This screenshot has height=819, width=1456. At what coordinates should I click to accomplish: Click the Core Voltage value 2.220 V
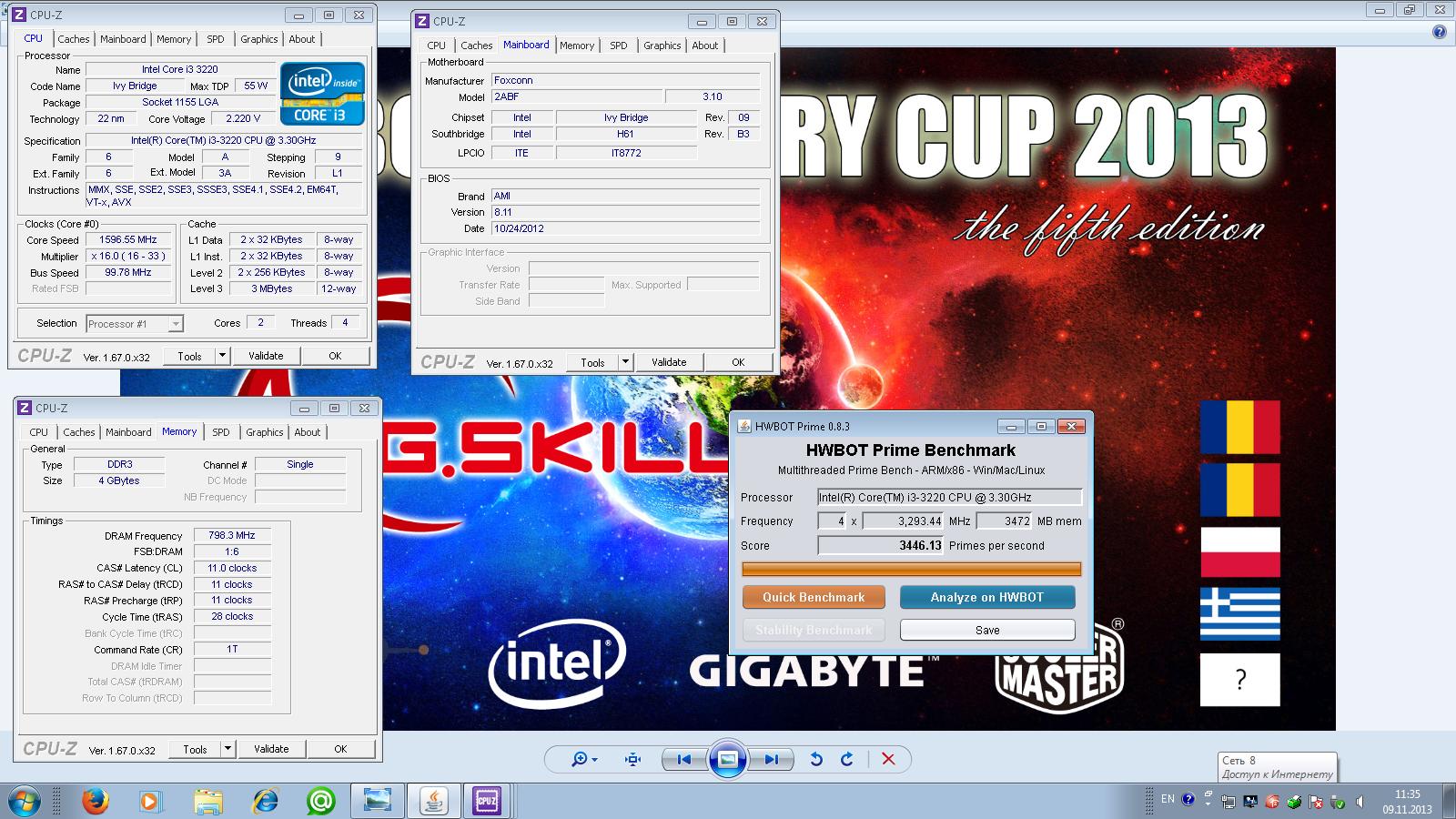(243, 119)
